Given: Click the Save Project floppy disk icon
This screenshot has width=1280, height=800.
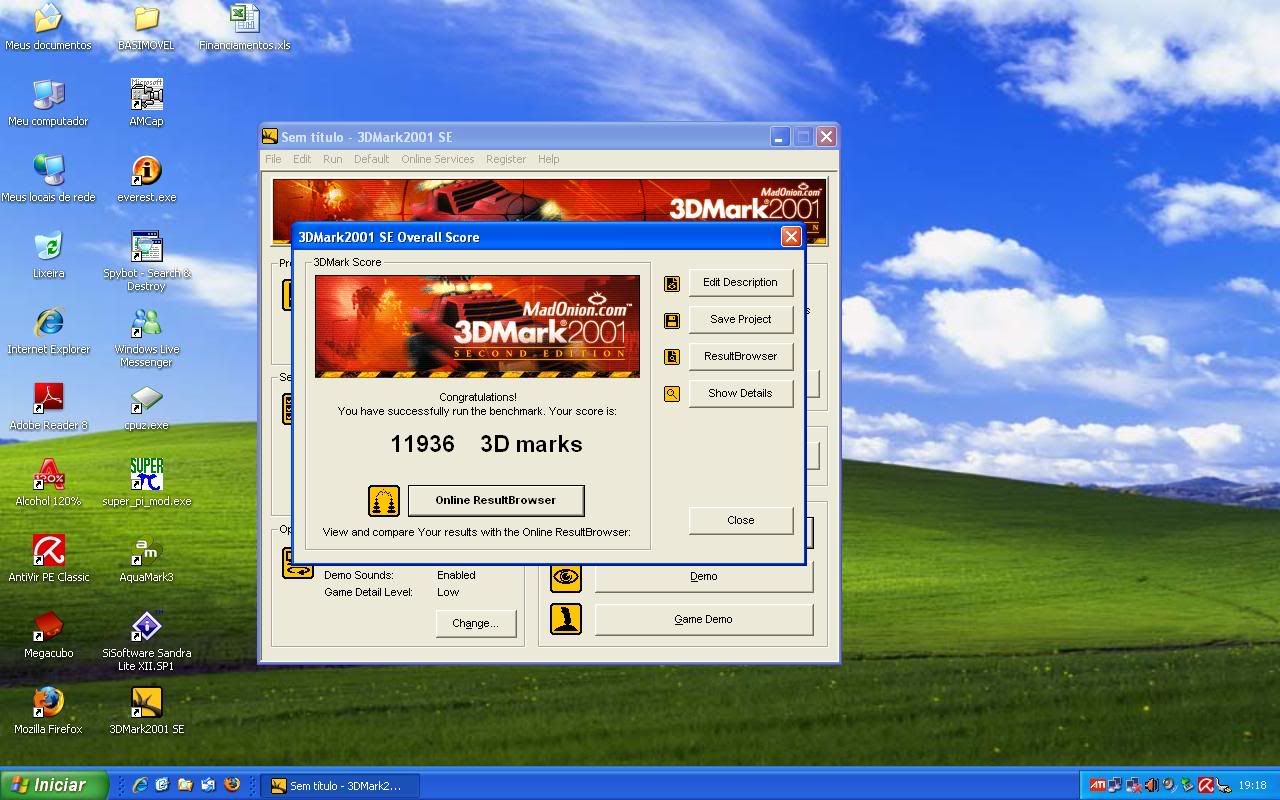Looking at the screenshot, I should [x=672, y=319].
